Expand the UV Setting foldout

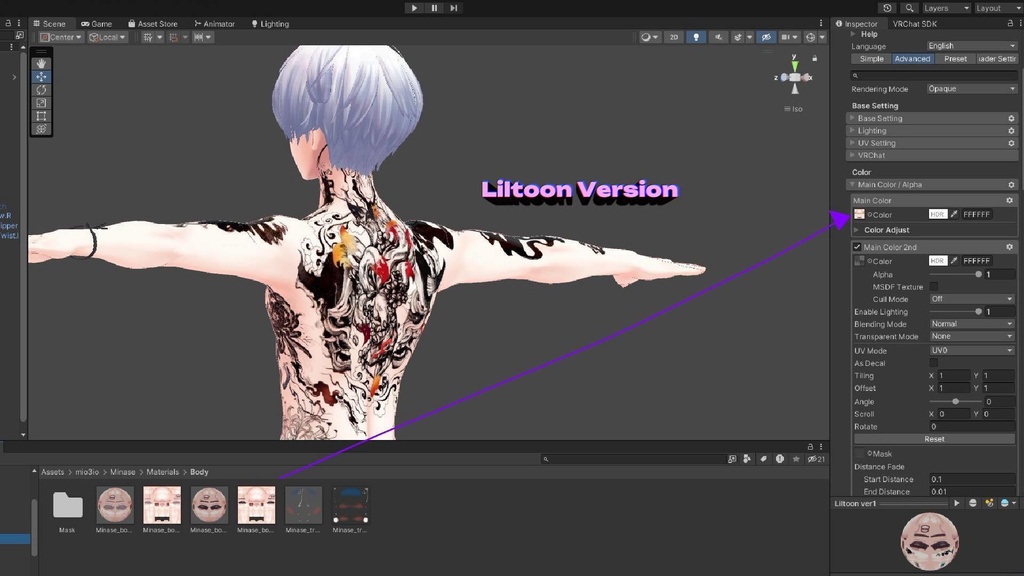[x=932, y=143]
